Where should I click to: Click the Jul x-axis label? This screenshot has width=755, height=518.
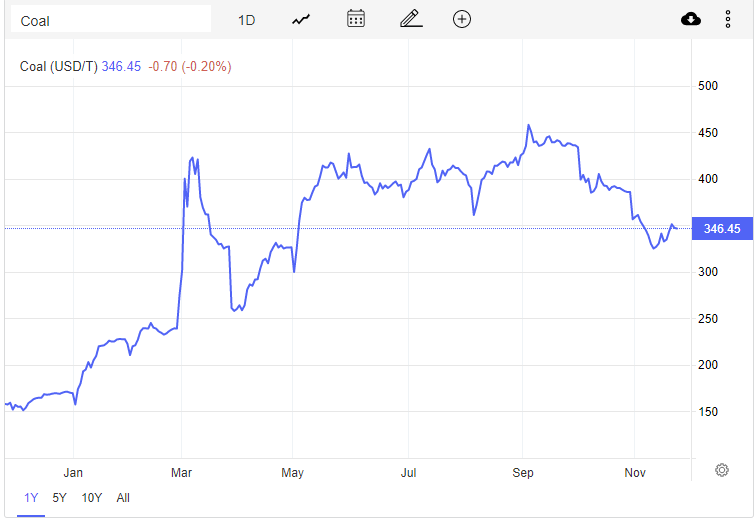pos(408,473)
